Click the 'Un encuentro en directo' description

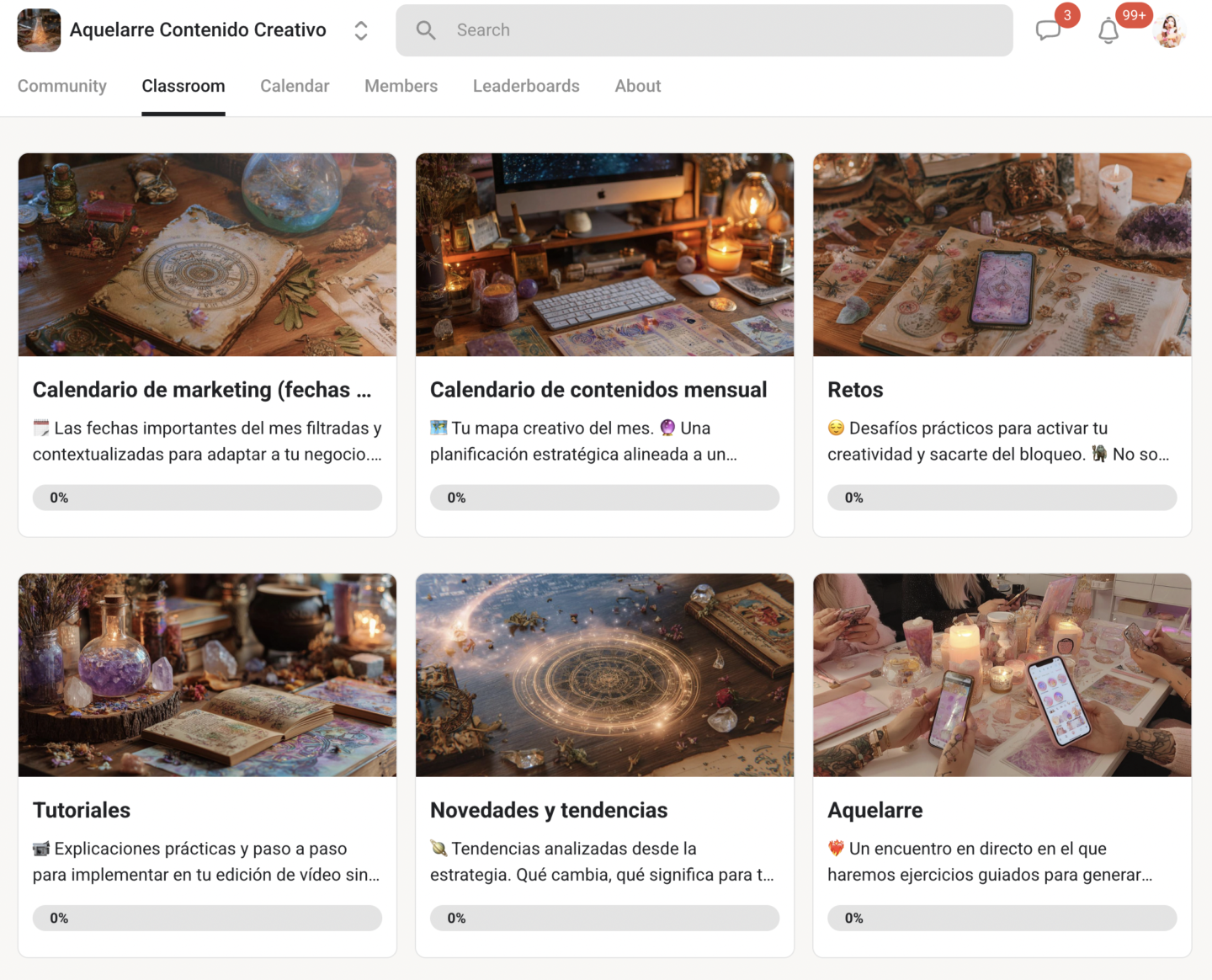click(x=990, y=861)
